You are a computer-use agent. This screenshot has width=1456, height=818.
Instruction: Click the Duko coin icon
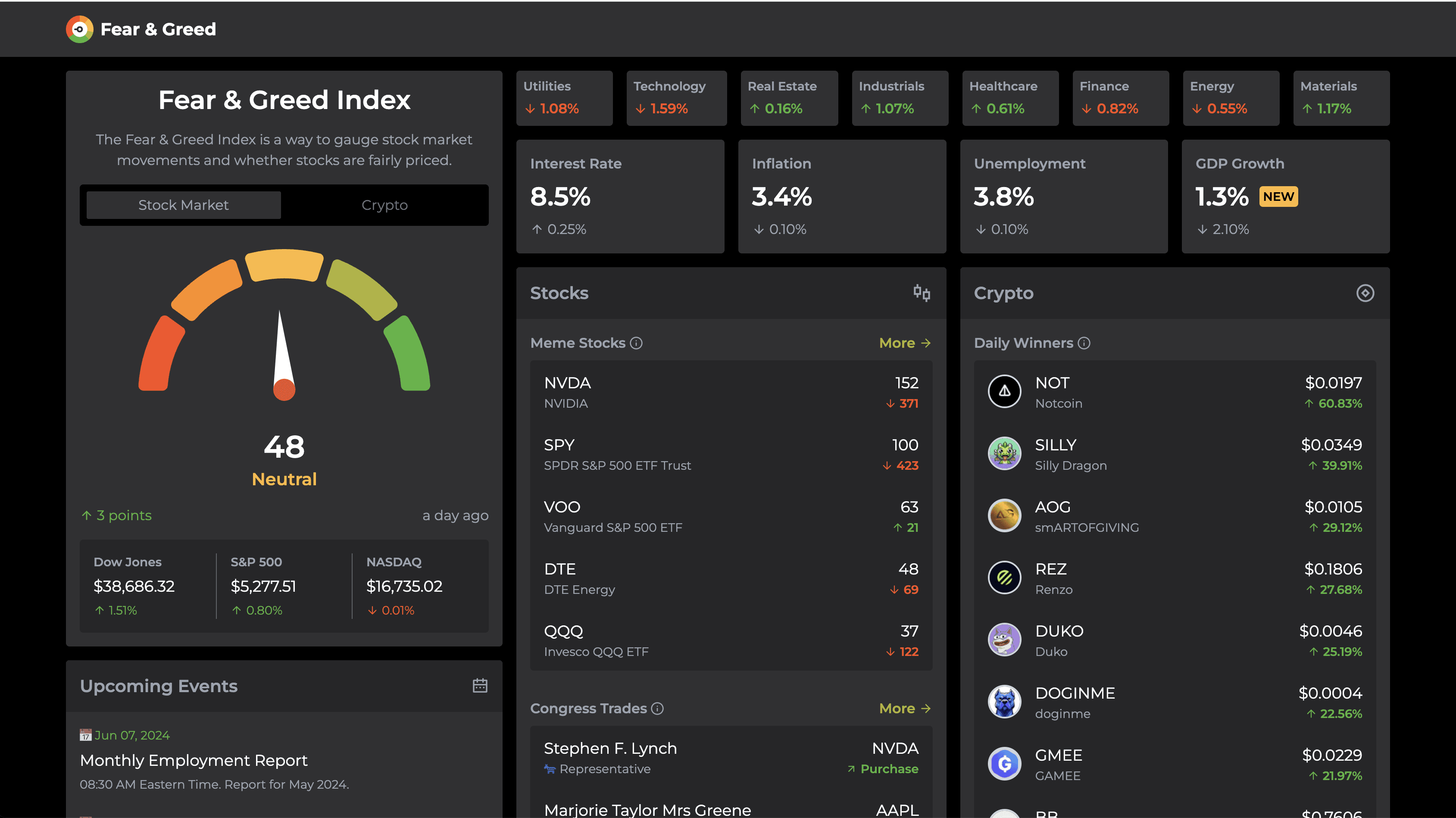tap(1004, 640)
